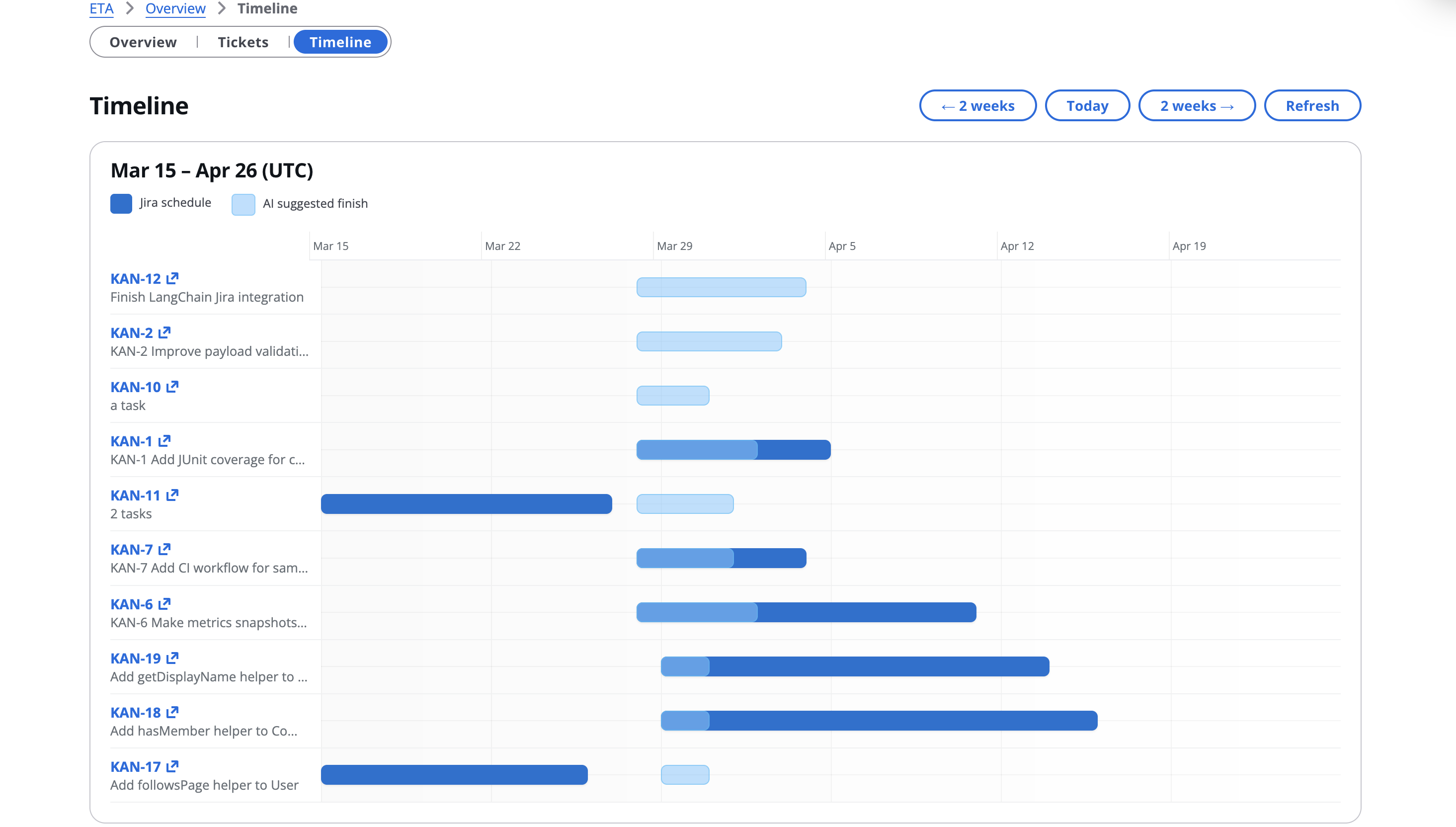1456x827 pixels.
Task: Open the external link icon next to KAN-2
Action: pyautogui.click(x=164, y=332)
